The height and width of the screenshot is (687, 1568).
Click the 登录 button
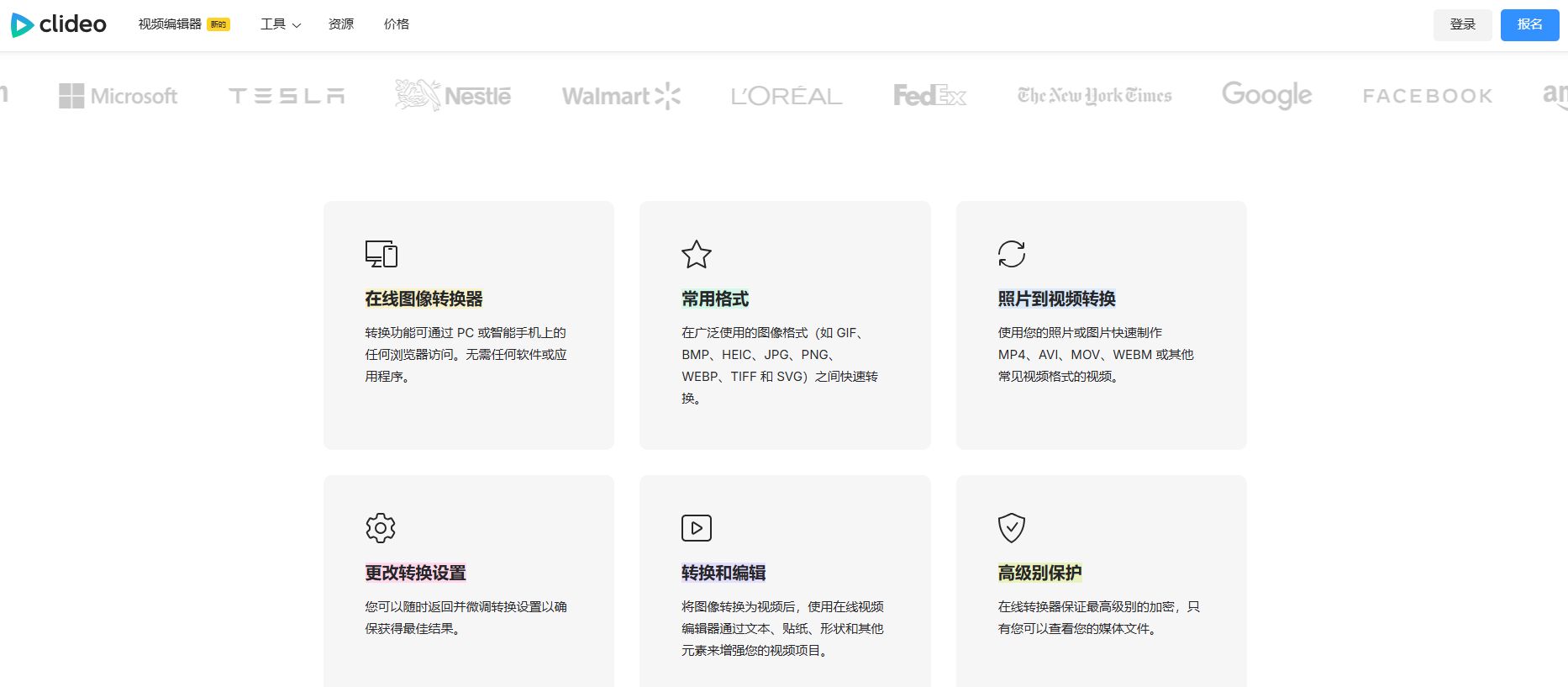pyautogui.click(x=1463, y=25)
